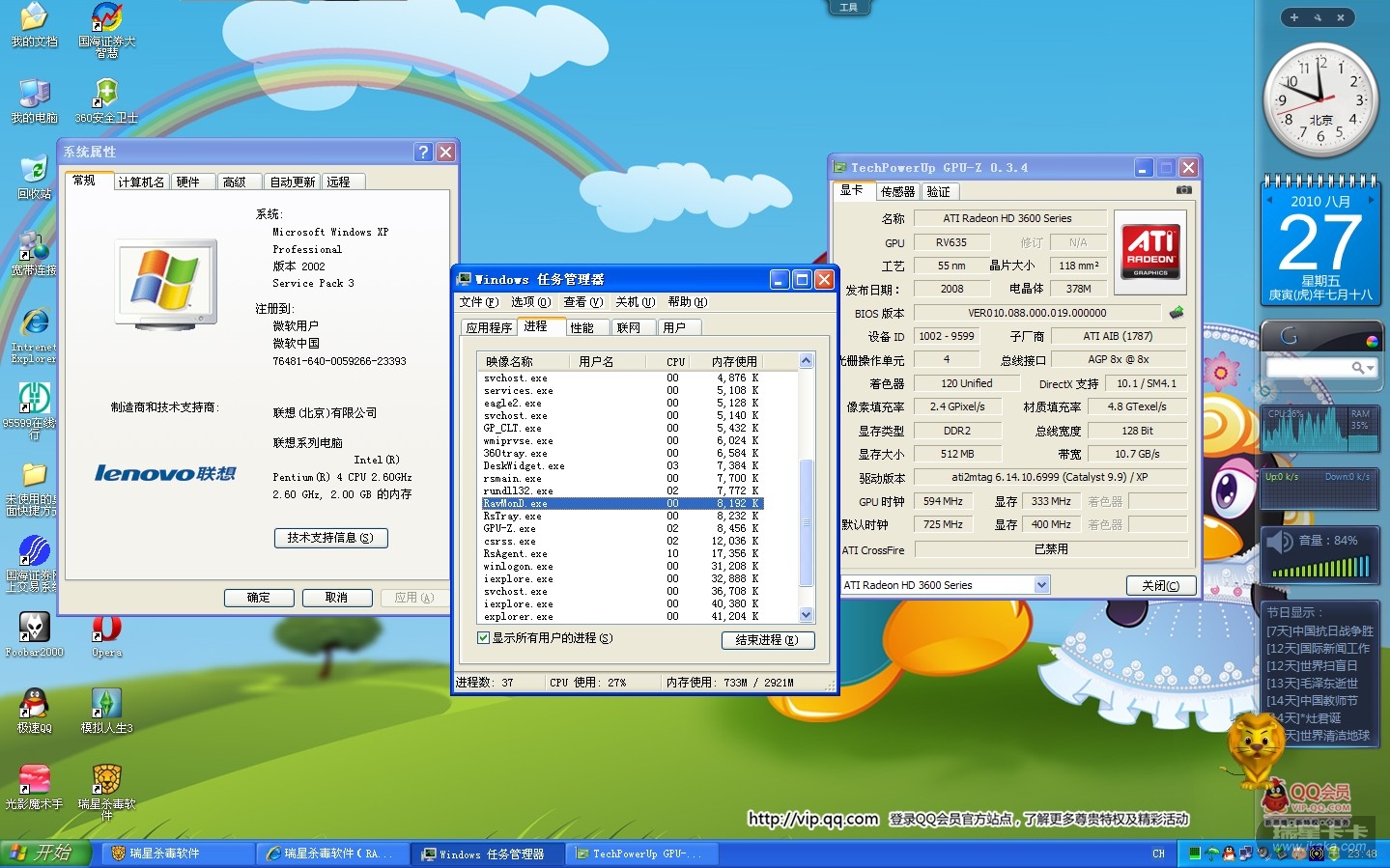Expand the ATI Radeon HD 3600 Series dropdown
This screenshot has width=1390, height=868.
[1041, 585]
